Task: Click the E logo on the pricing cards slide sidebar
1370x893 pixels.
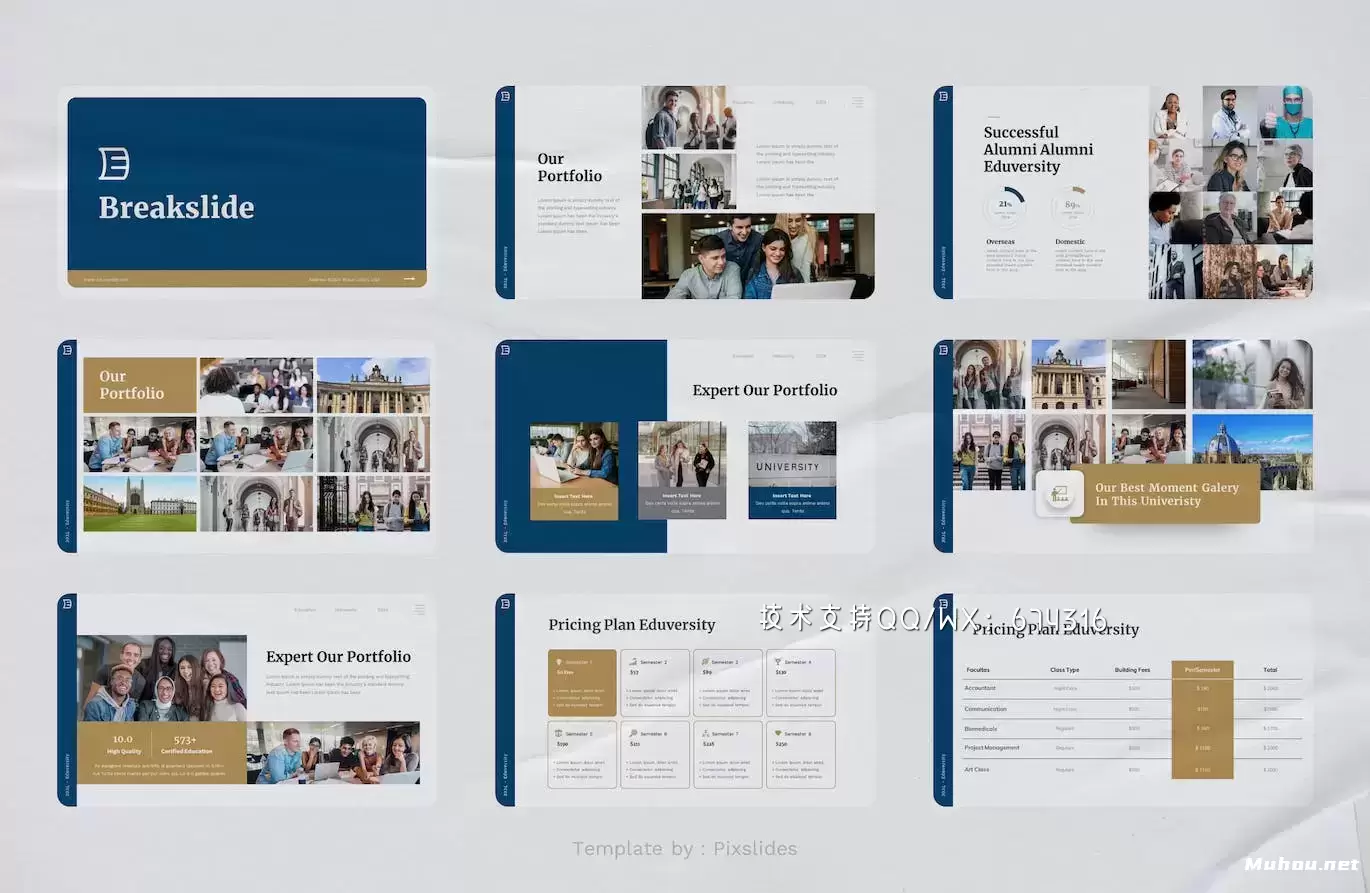Action: point(505,604)
